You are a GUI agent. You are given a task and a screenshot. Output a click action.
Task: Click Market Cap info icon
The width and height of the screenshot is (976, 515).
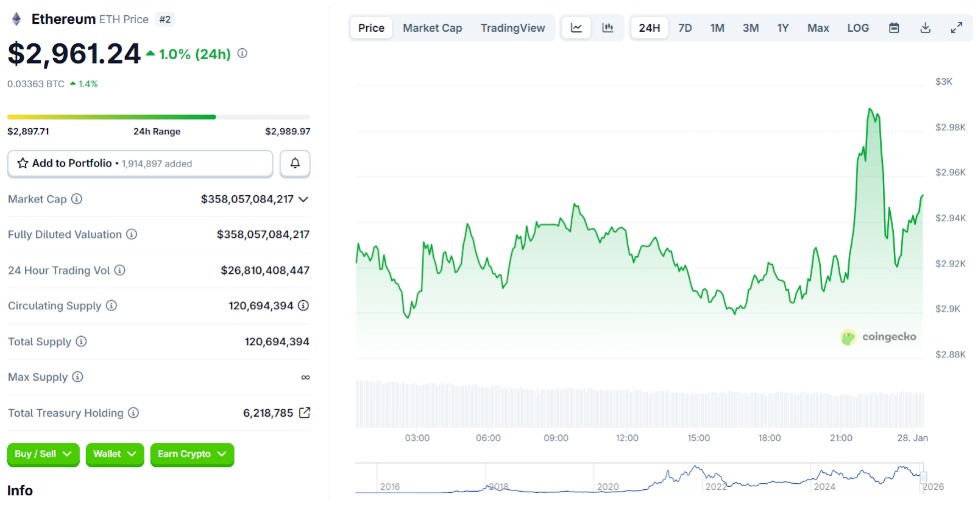(x=77, y=199)
